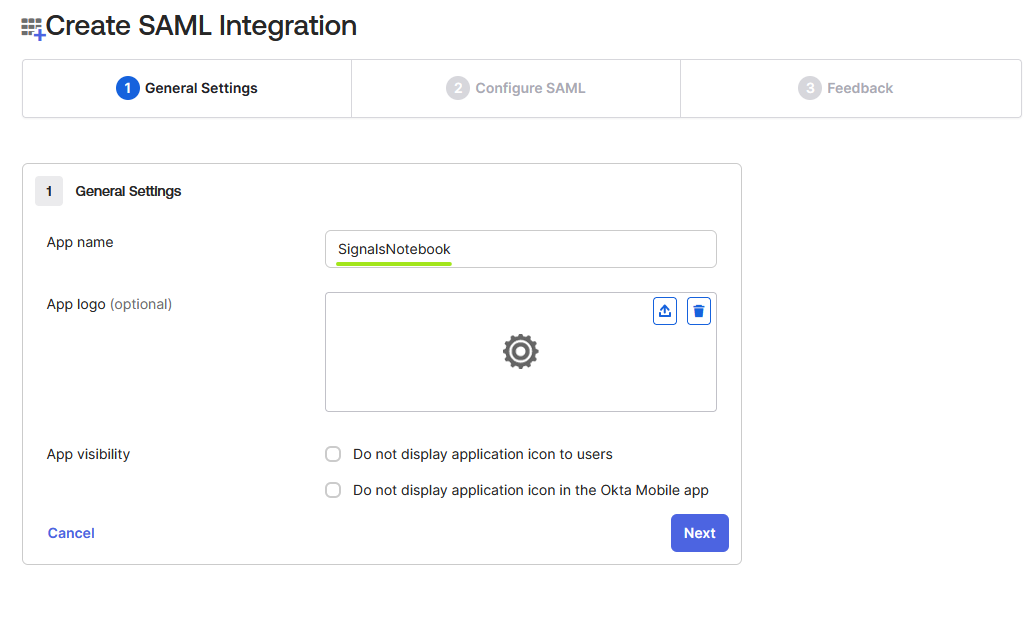The width and height of the screenshot is (1027, 629).
Task: Click the Next button
Action: (x=700, y=533)
